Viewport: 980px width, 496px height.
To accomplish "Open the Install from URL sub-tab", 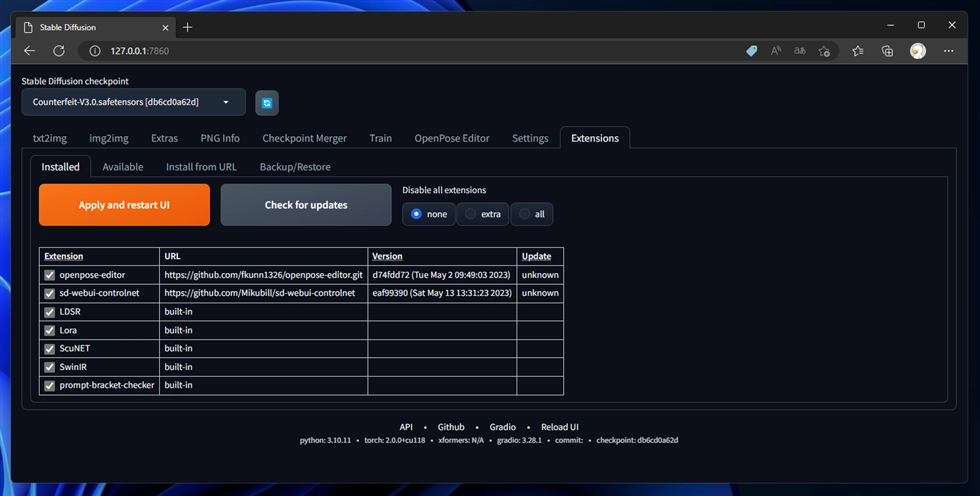I will tap(201, 167).
